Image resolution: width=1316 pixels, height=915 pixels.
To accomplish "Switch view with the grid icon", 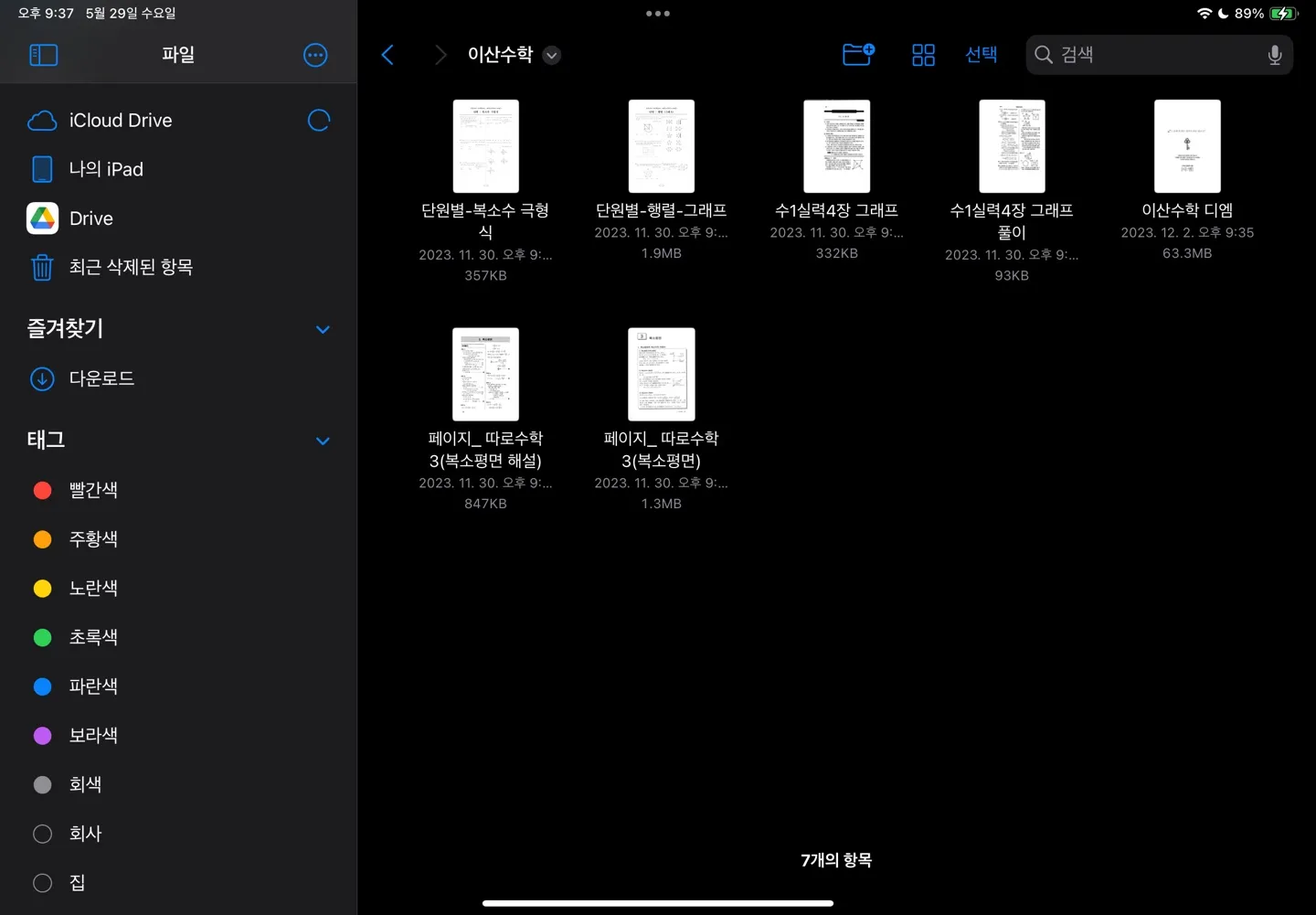I will [x=923, y=55].
